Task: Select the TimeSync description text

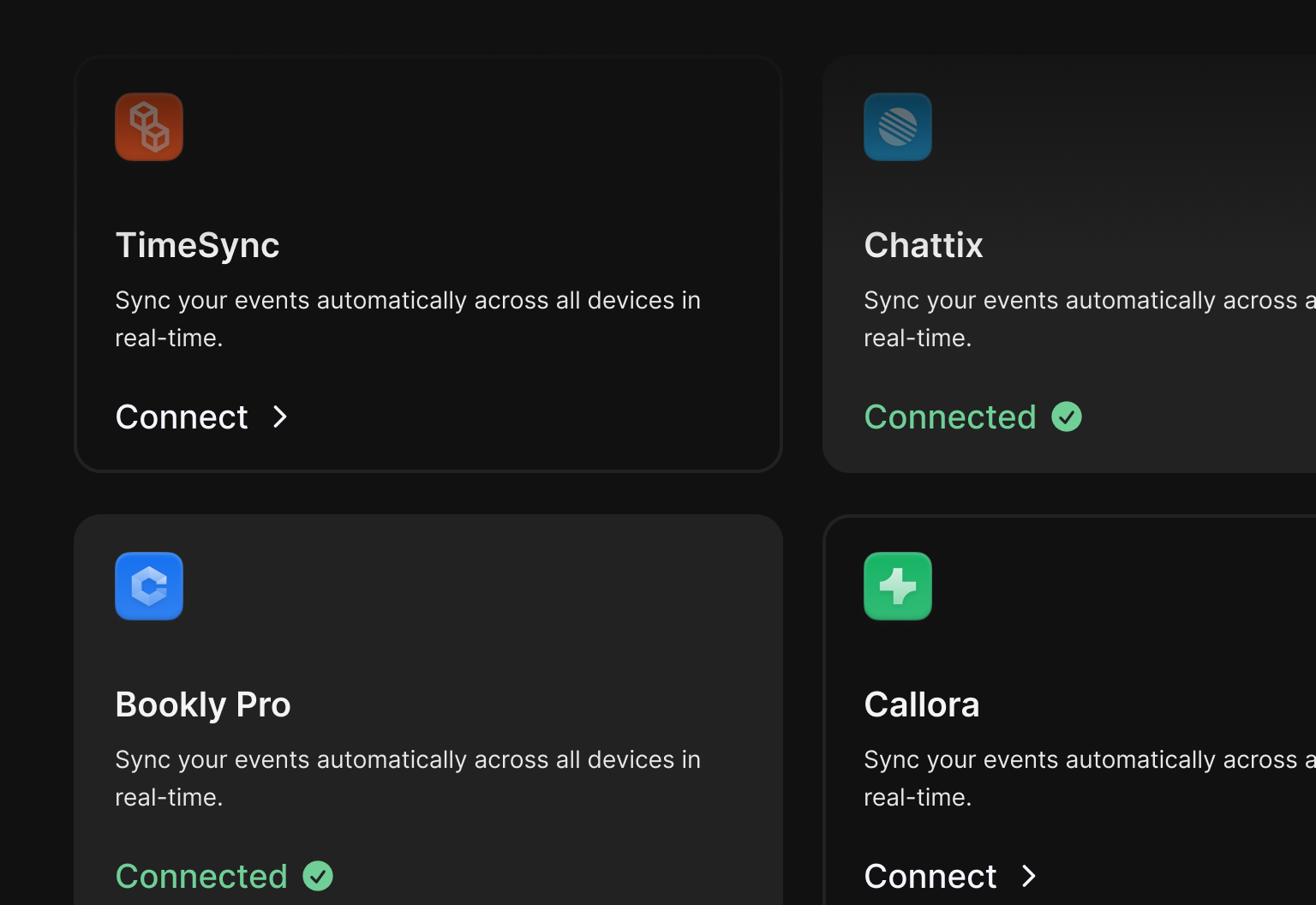Action: click(x=408, y=319)
